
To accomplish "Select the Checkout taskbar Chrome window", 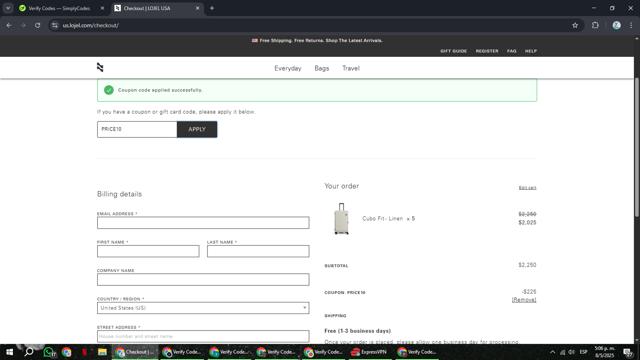I will [135, 352].
